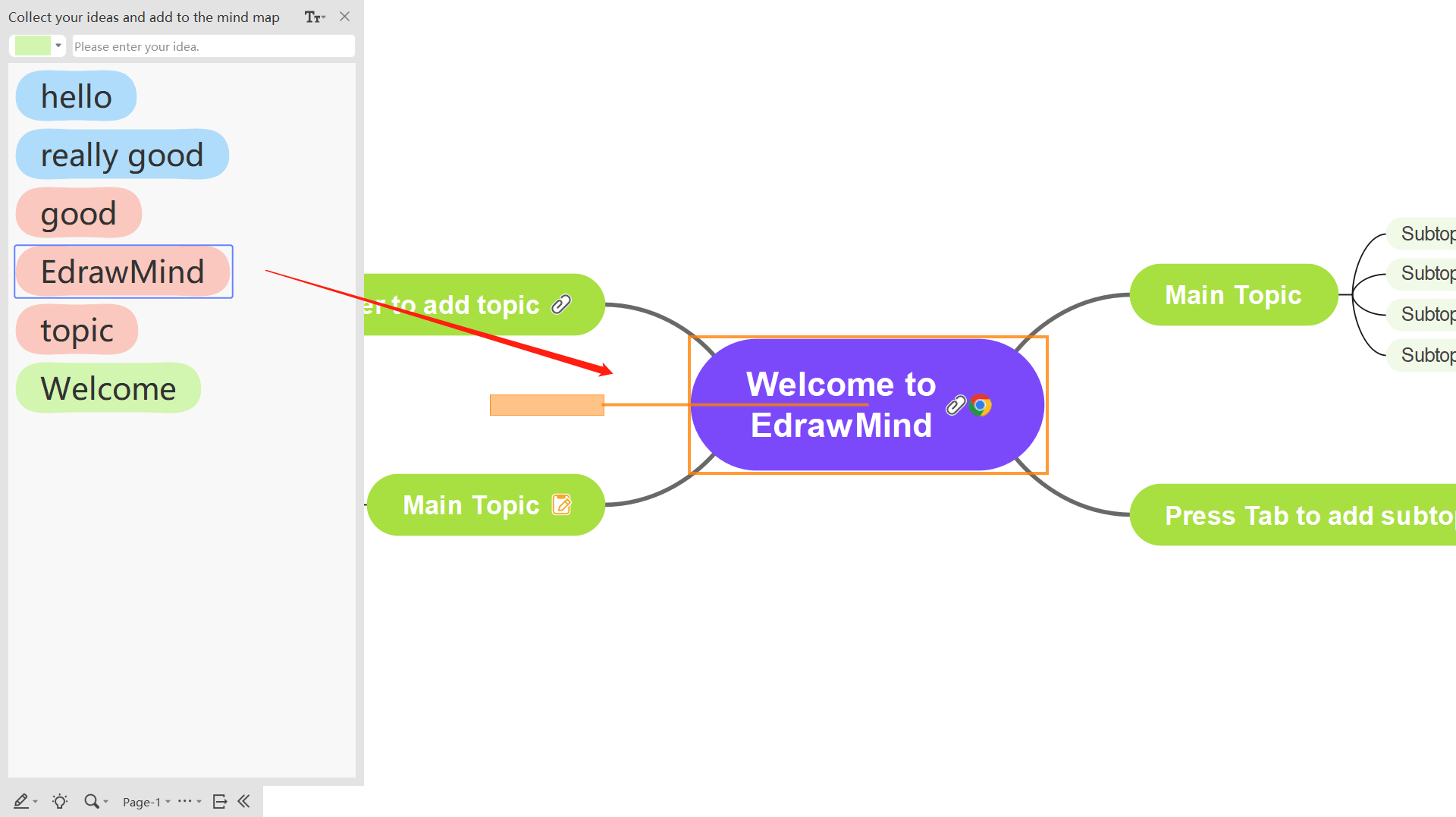The height and width of the screenshot is (817, 1456).
Task: Click the magnifier zoom icon
Action: (x=91, y=801)
